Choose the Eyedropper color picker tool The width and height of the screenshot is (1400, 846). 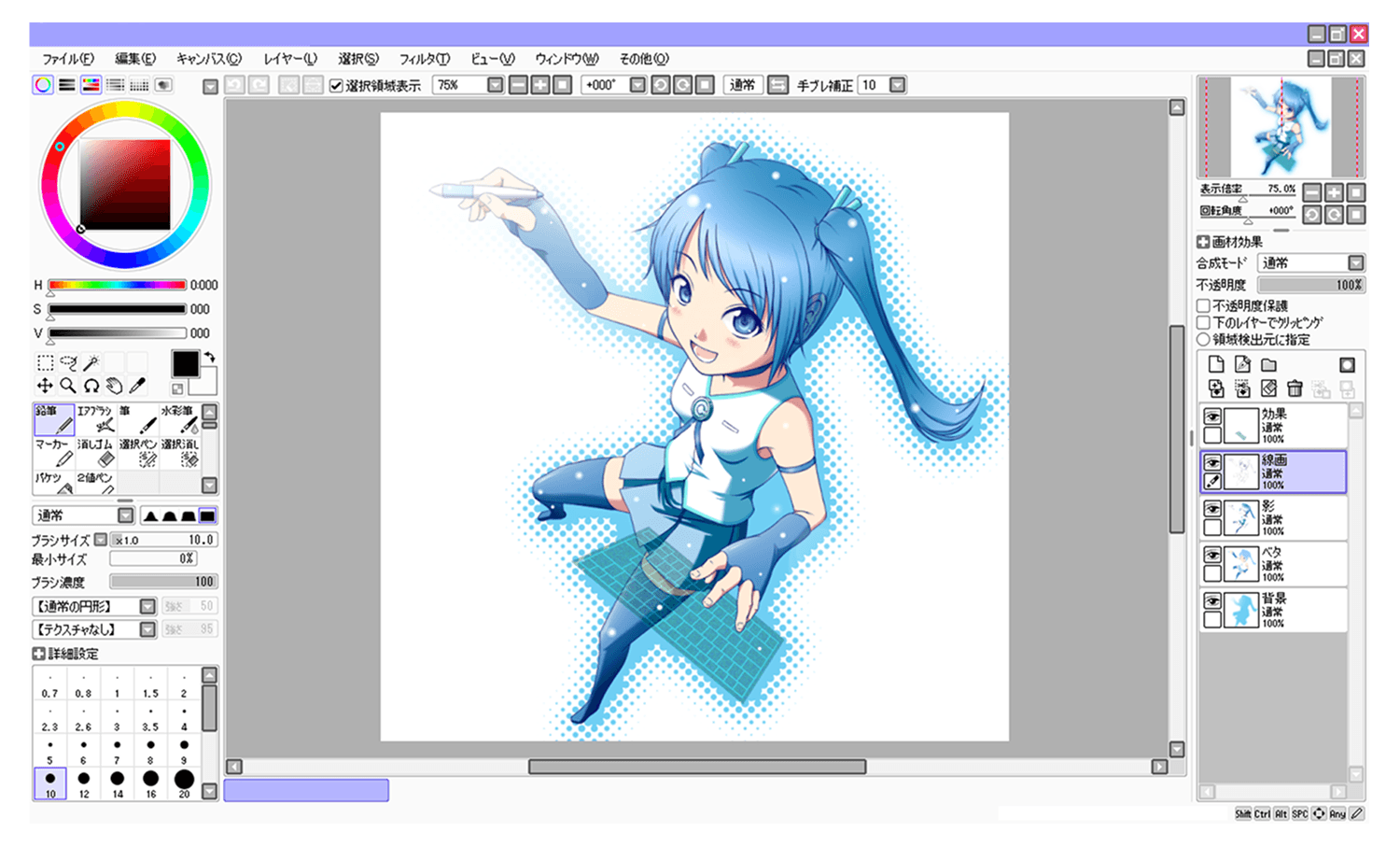[137, 386]
